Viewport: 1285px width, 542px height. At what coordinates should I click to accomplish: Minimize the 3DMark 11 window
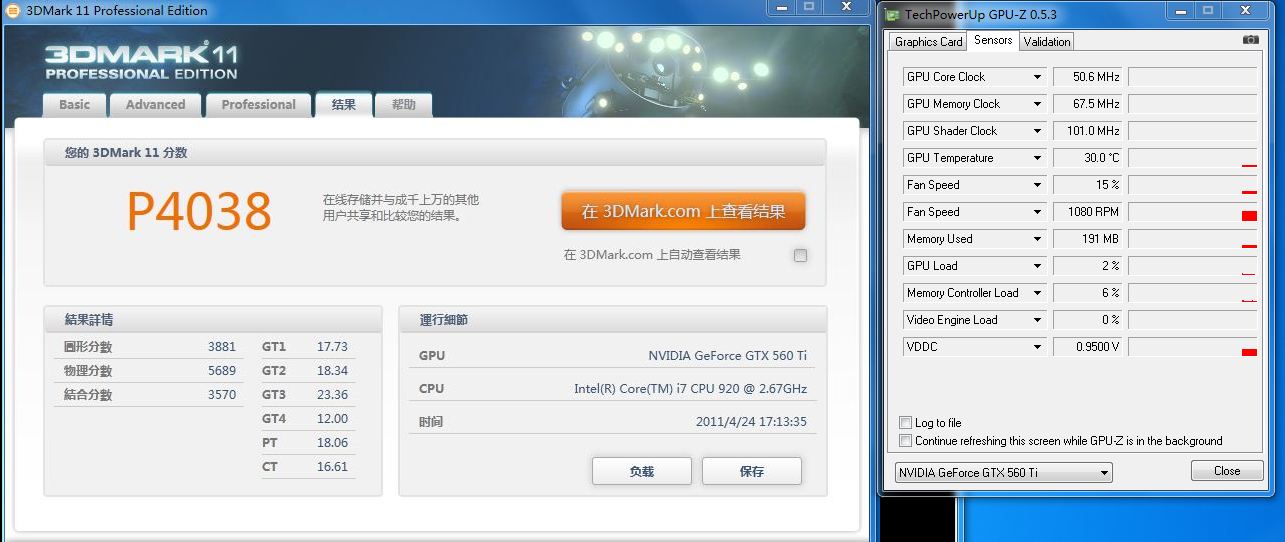782,7
